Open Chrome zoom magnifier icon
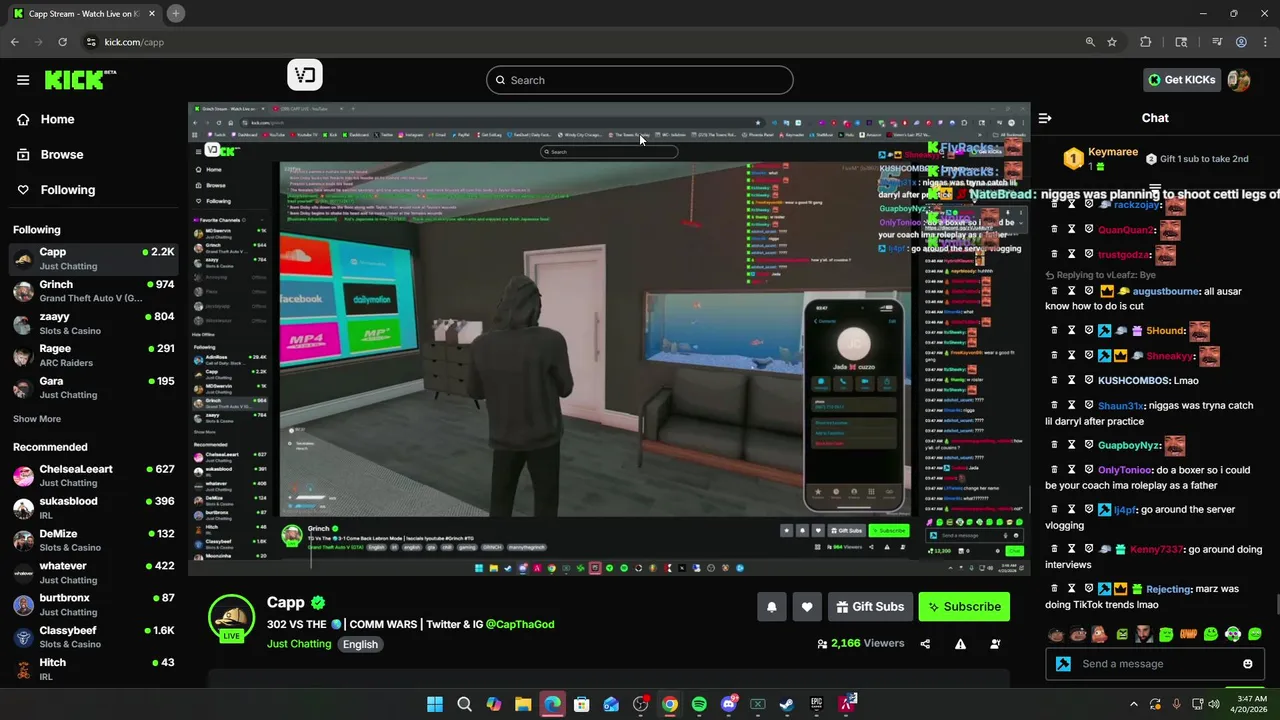 pos(1090,42)
